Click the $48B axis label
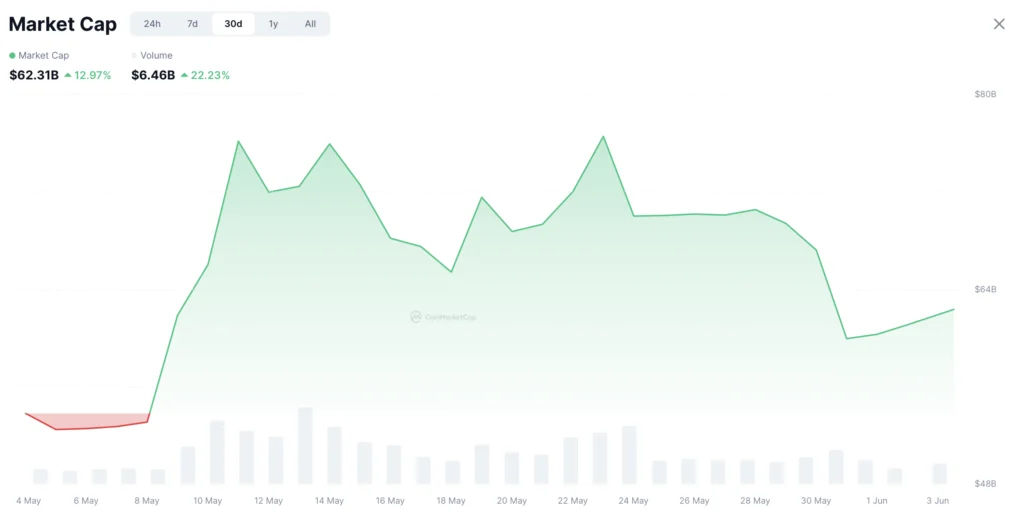Viewport: 1024px width, 516px height. pos(985,483)
